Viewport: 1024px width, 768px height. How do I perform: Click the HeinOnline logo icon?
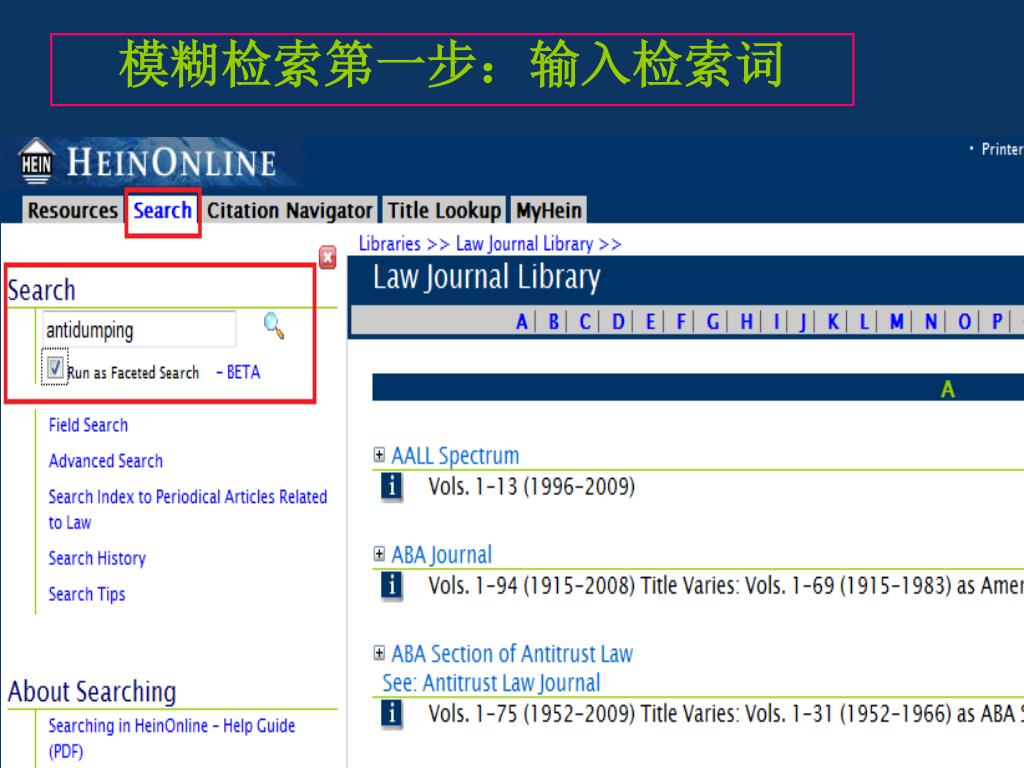pyautogui.click(x=36, y=161)
